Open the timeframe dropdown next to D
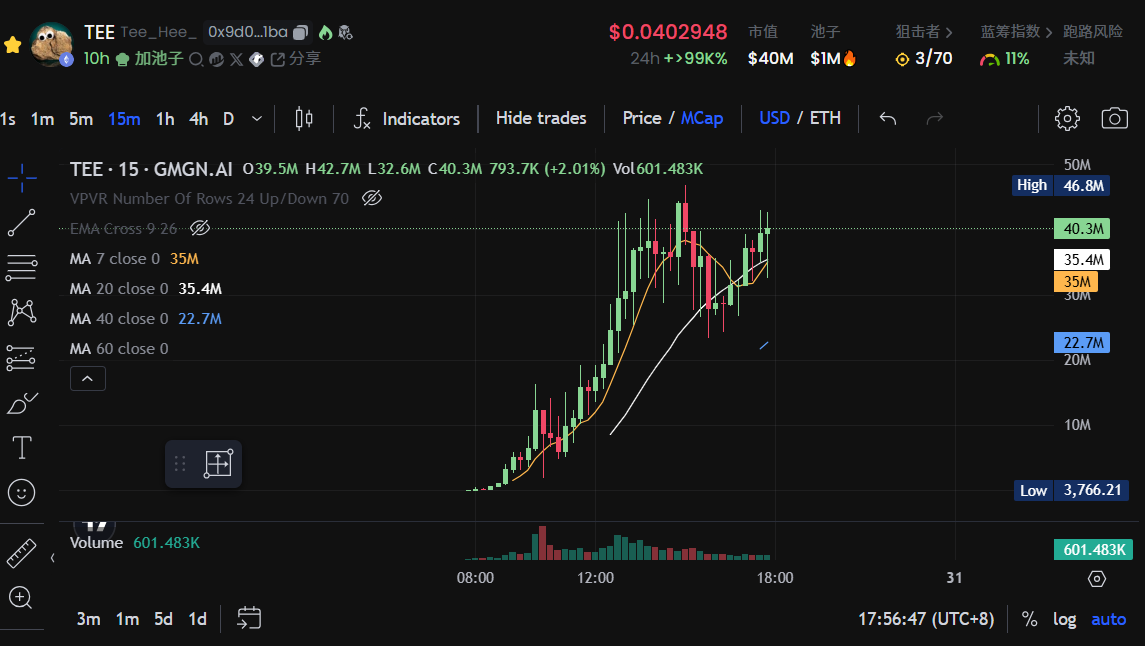 256,118
